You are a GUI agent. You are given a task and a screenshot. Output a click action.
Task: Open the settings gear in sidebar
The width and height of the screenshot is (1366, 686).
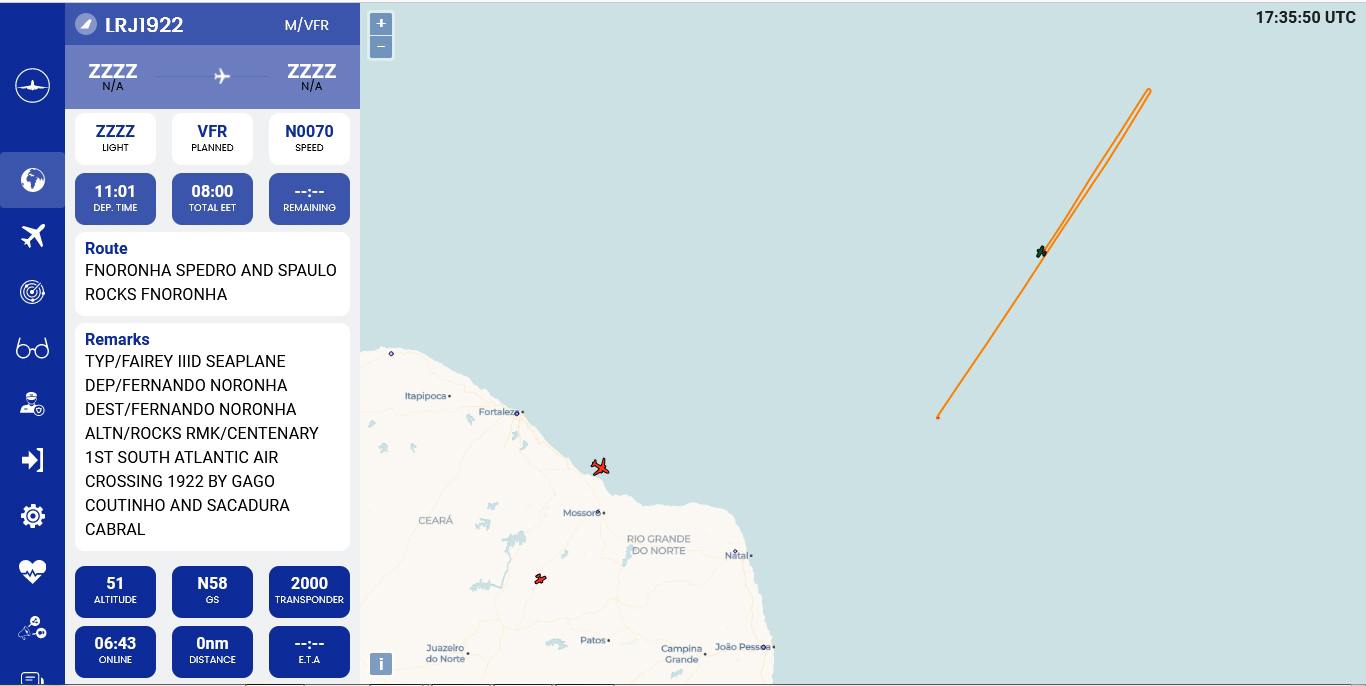point(32,516)
